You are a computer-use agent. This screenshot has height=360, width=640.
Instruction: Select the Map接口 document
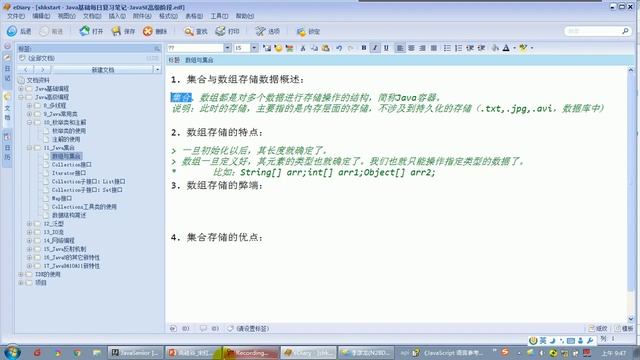pos(62,198)
